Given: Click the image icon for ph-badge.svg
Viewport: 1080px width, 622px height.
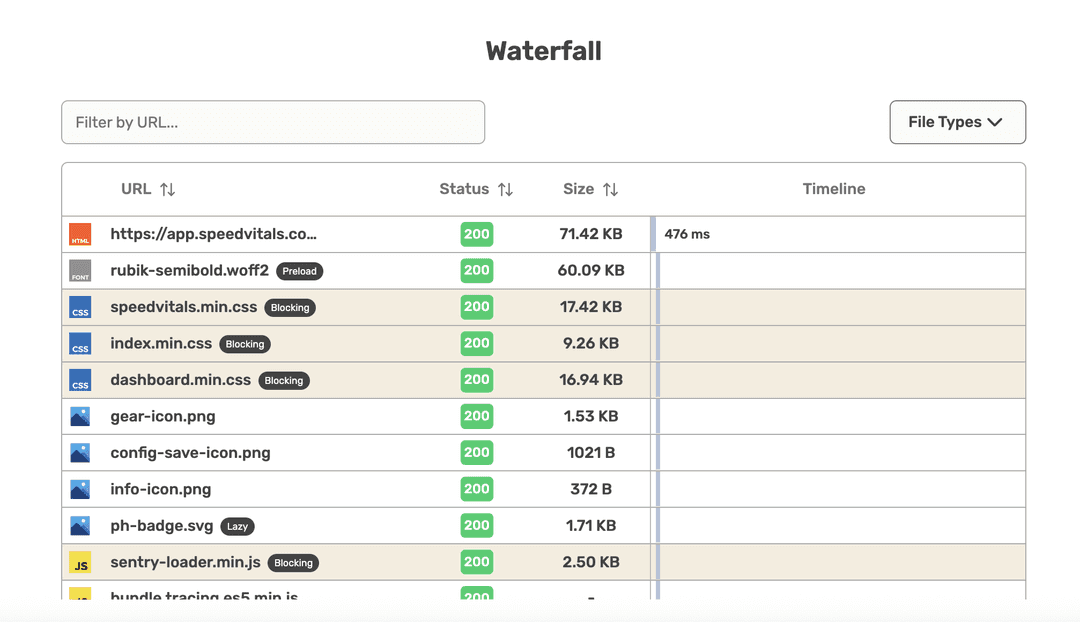Looking at the screenshot, I should pos(80,526).
